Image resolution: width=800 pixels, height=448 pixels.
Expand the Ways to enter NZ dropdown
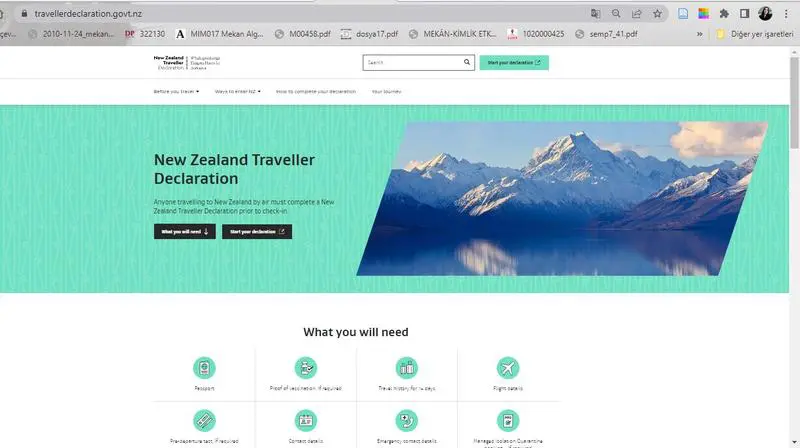pos(238,91)
